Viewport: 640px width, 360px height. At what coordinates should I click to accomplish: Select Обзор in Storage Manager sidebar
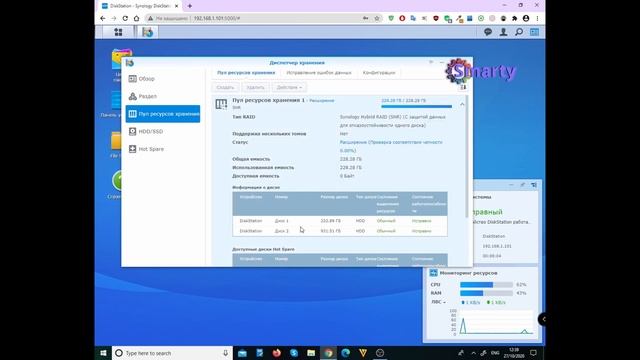(x=163, y=79)
